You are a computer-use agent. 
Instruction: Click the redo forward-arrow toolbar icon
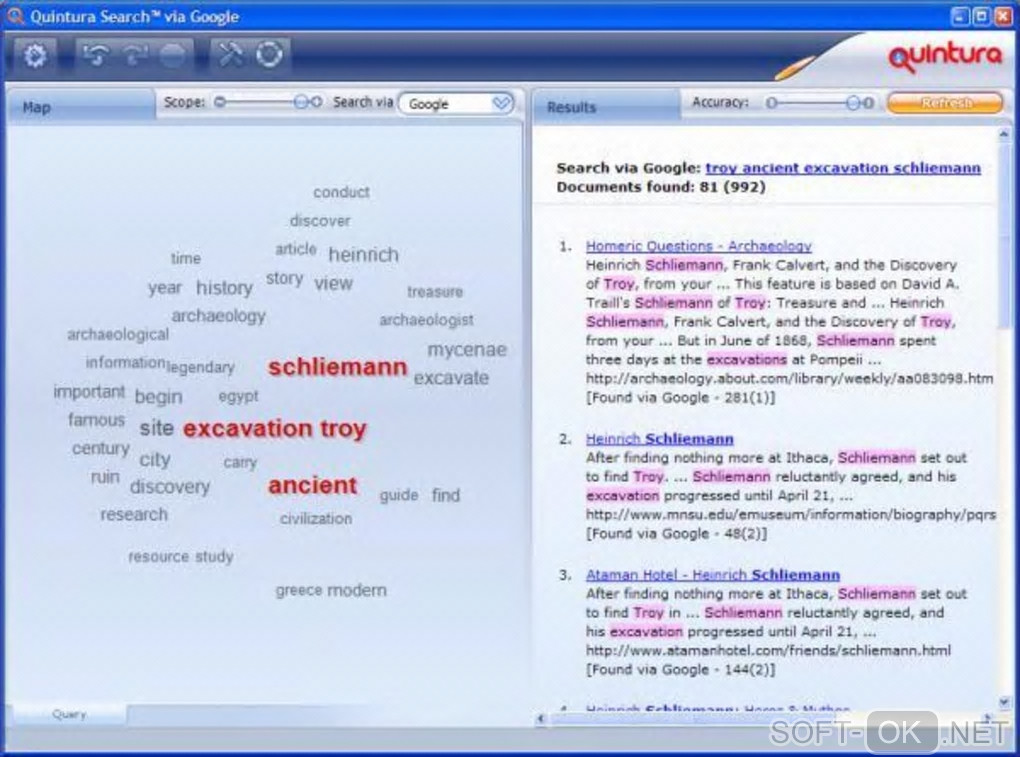135,55
